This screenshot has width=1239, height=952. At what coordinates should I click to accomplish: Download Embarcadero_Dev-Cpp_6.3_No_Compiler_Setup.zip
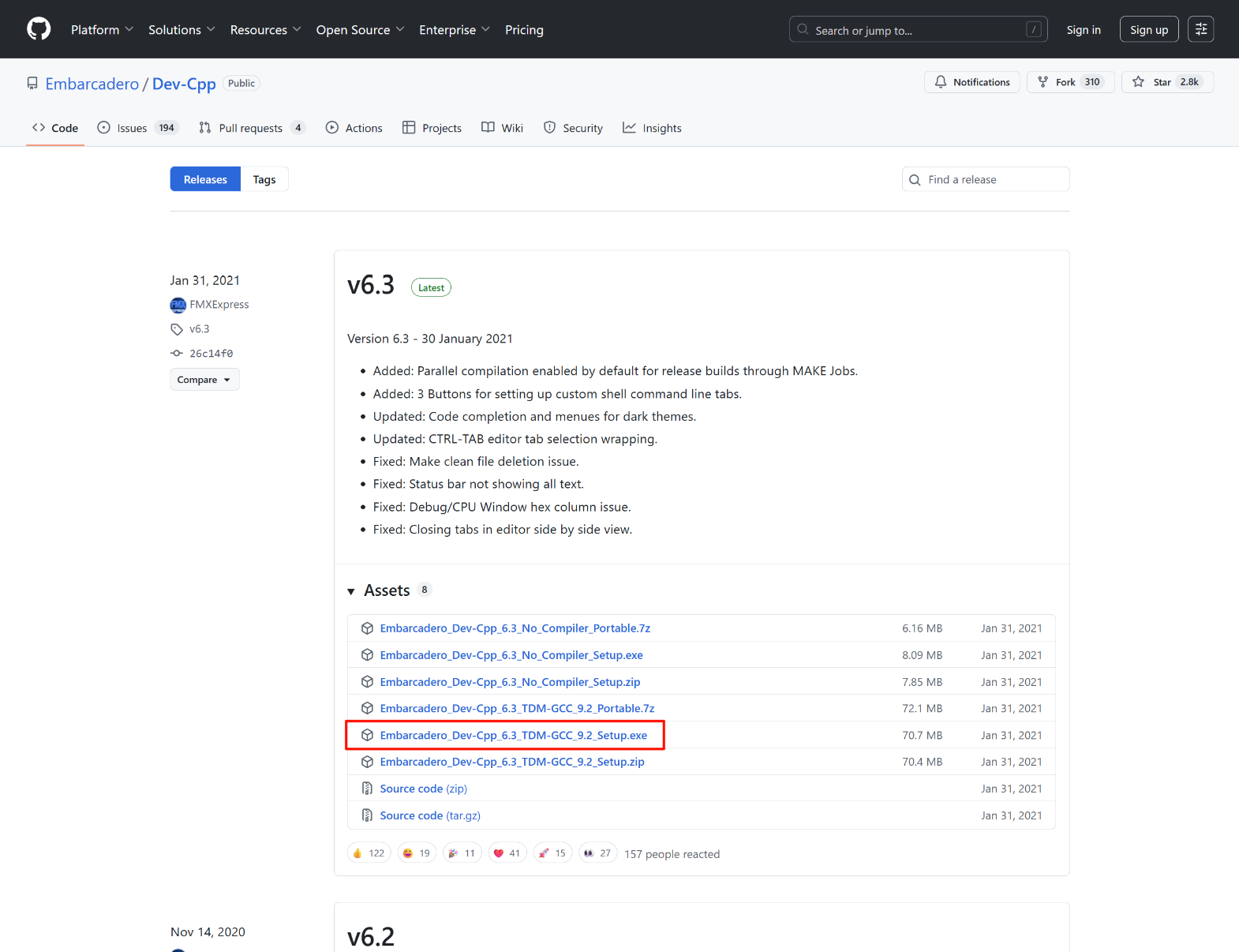point(510,682)
